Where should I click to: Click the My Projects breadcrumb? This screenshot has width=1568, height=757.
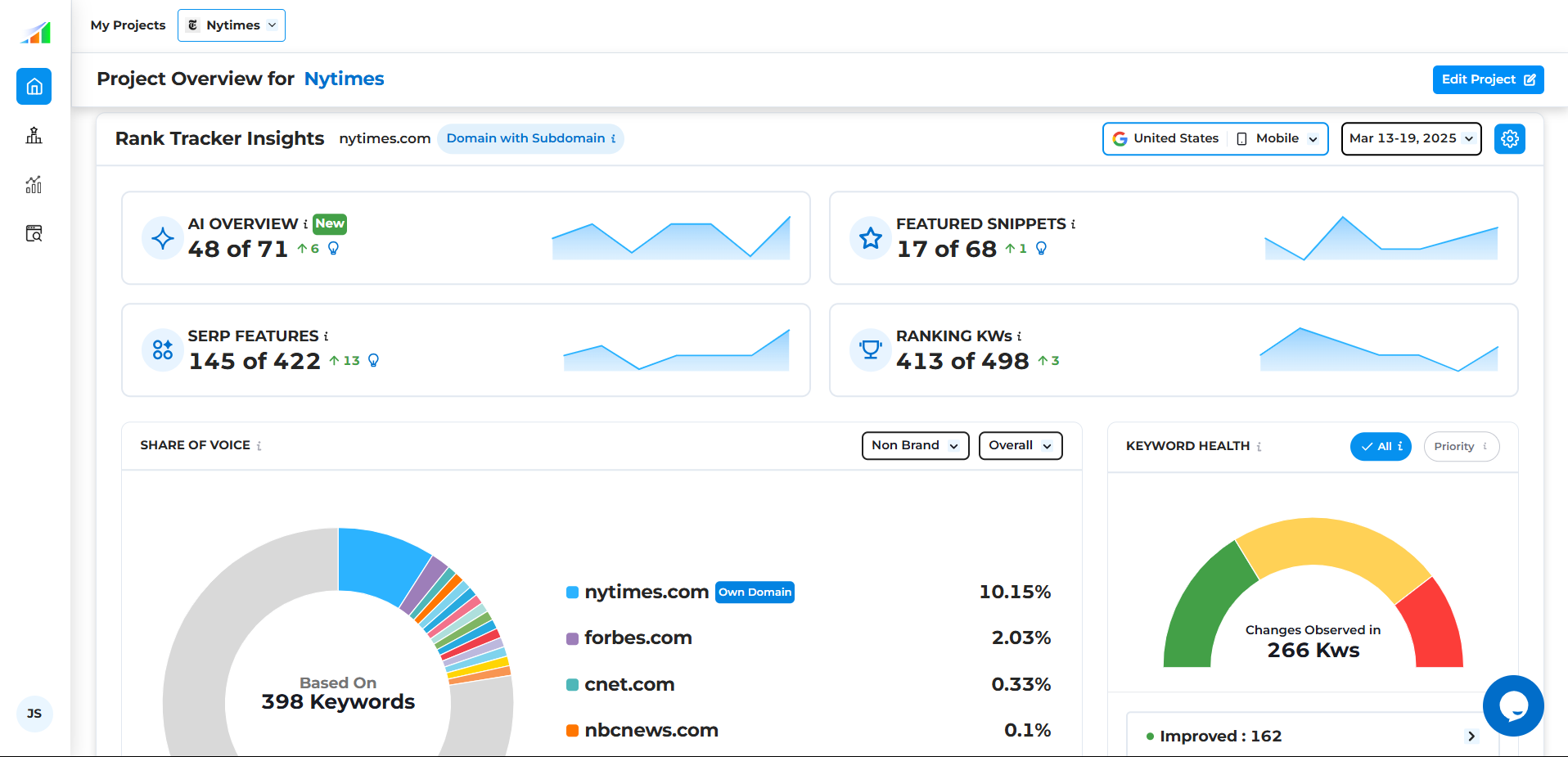[128, 25]
